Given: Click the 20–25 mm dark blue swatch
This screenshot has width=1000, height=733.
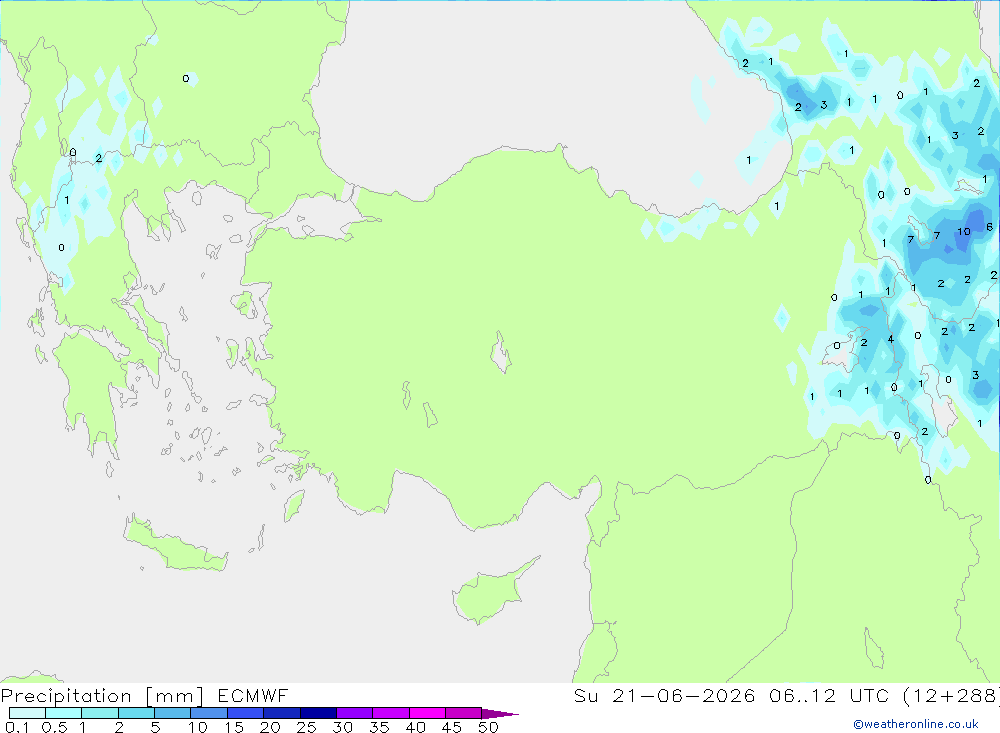Looking at the screenshot, I should pos(282,713).
